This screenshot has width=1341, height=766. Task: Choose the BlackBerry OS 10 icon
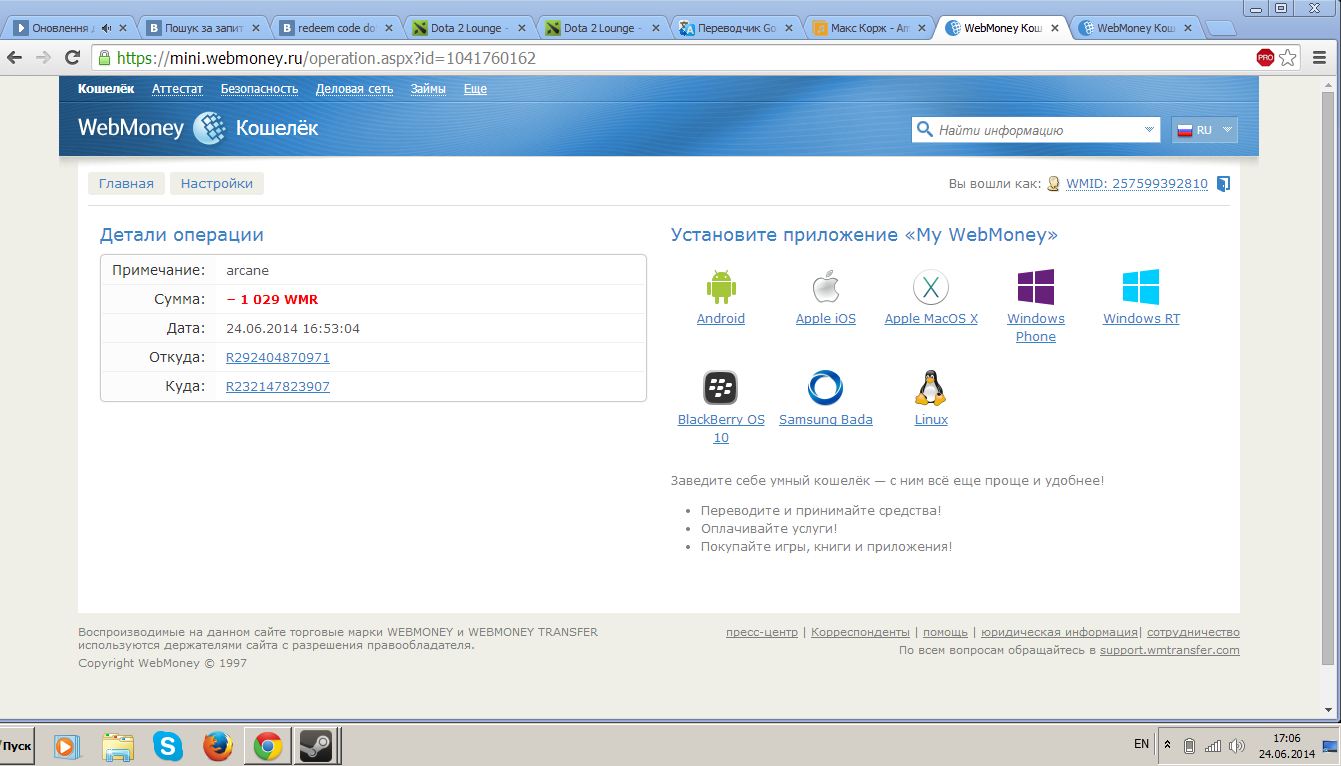720,387
